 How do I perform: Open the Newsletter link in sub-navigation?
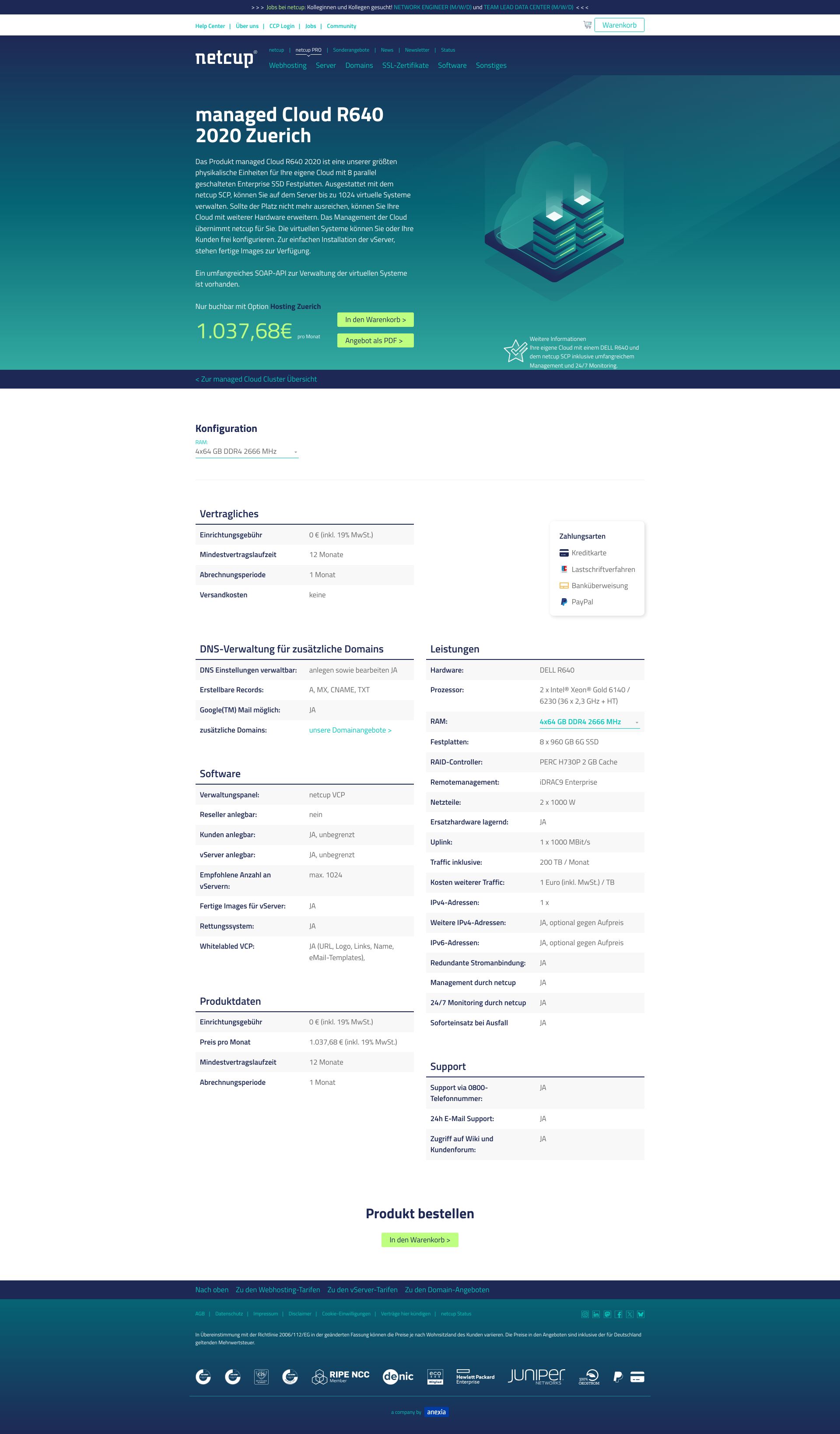coord(417,50)
